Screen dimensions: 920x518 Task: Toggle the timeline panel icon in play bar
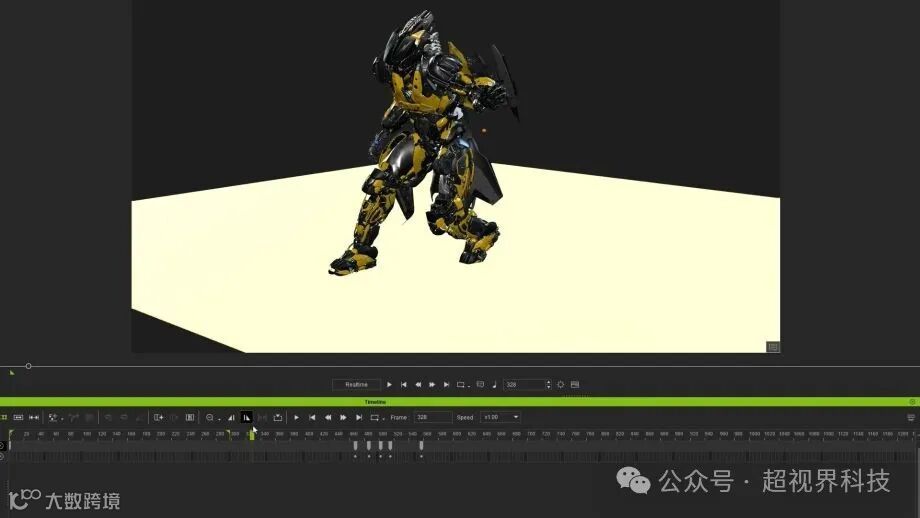coord(575,385)
